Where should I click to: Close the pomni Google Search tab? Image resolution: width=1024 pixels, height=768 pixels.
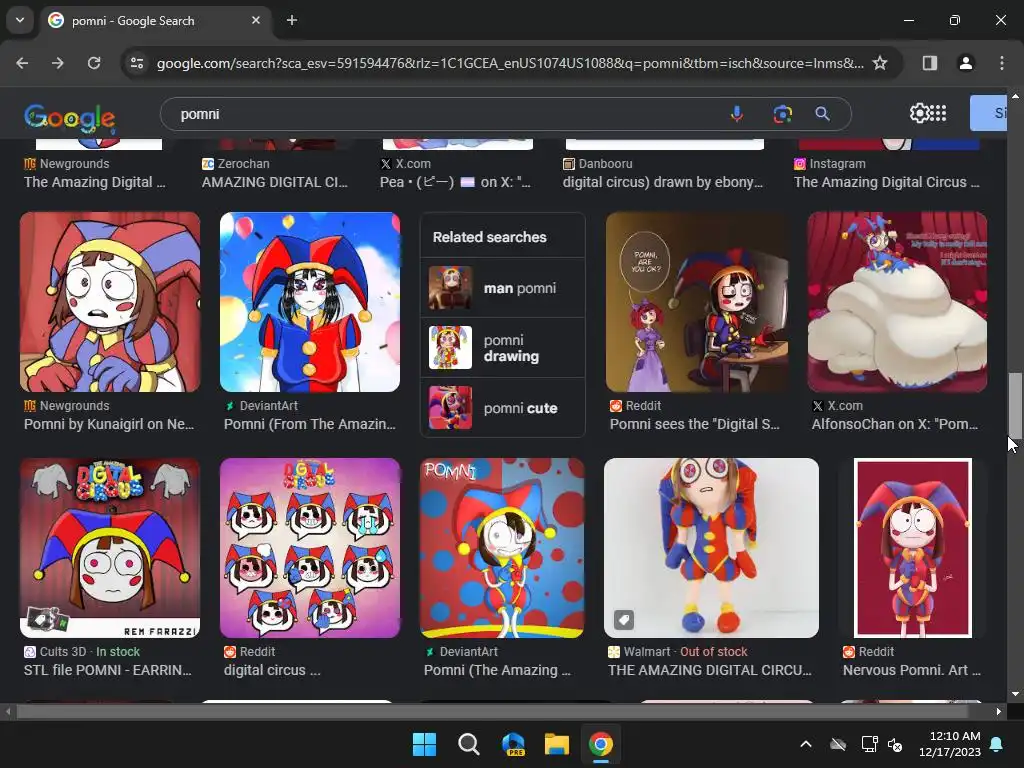[x=255, y=20]
